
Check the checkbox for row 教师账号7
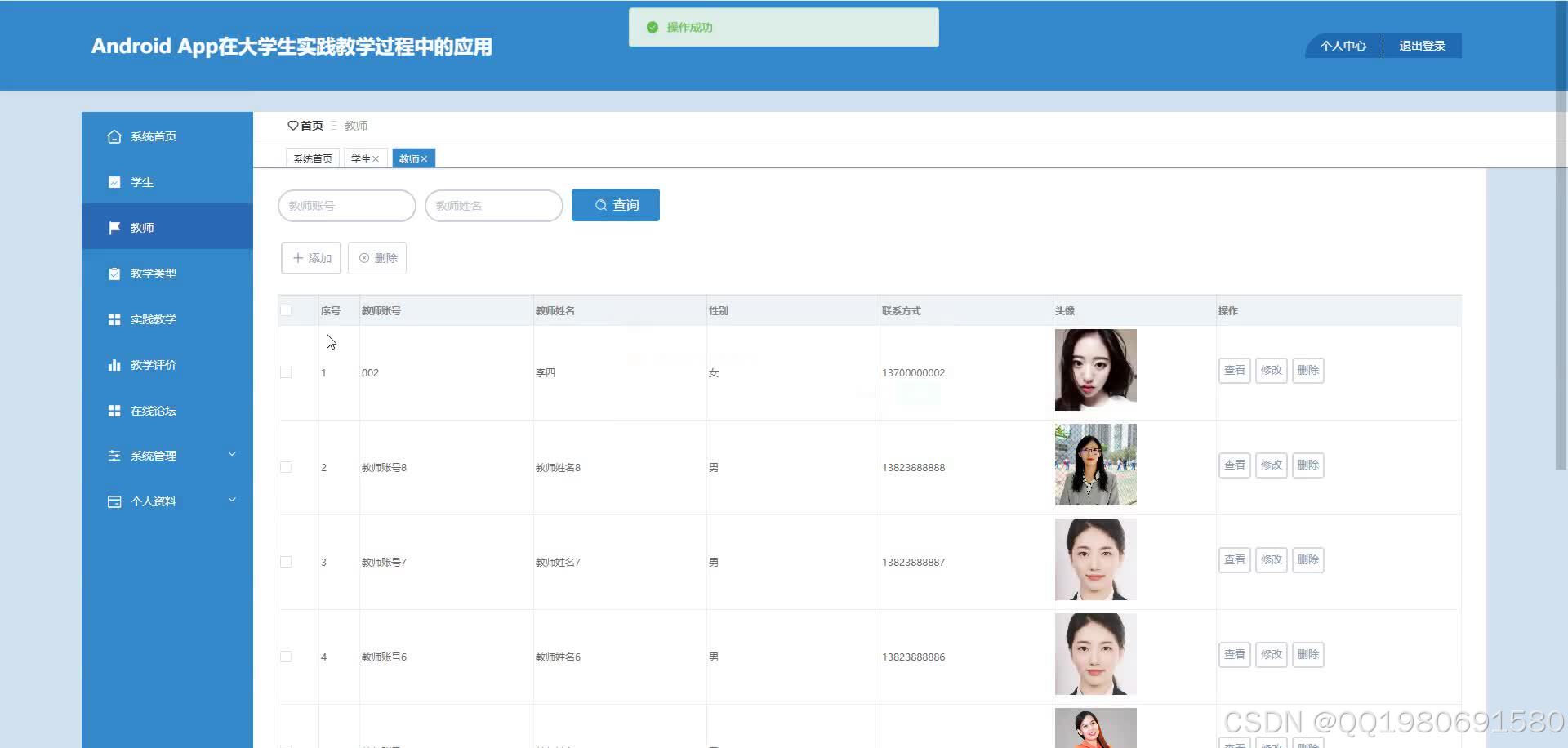[x=286, y=562]
